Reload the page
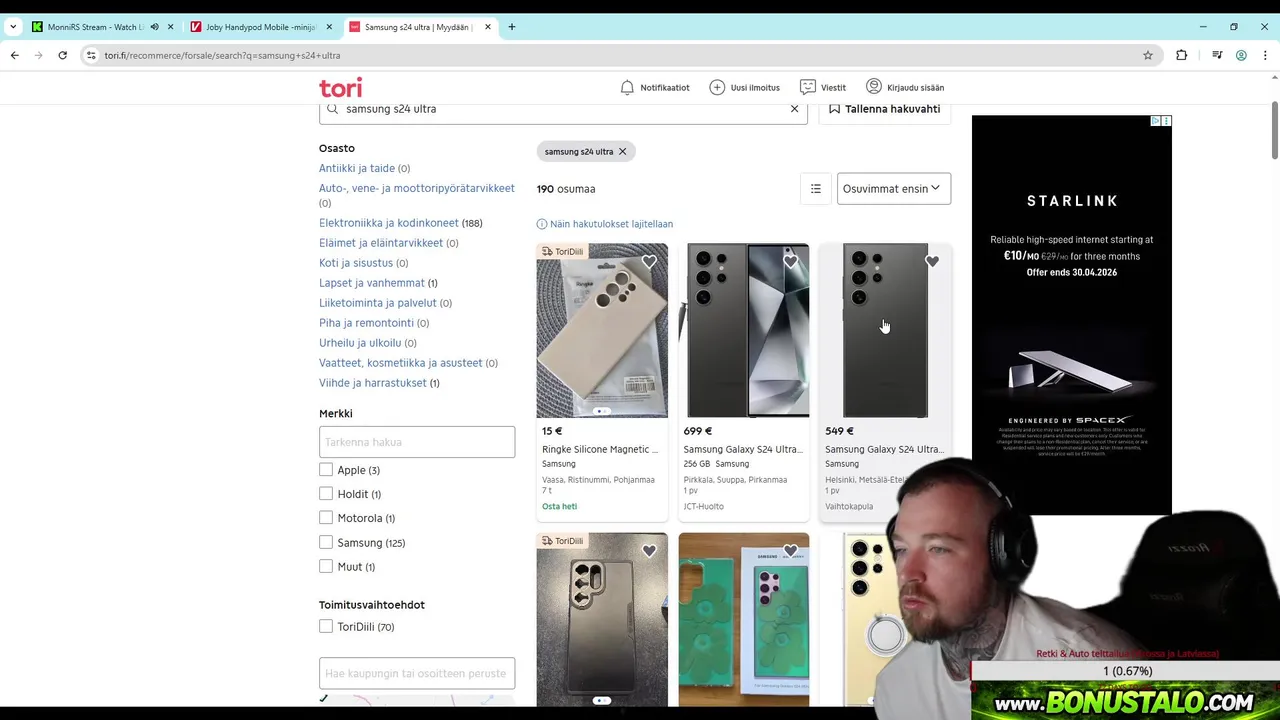The width and height of the screenshot is (1280, 720). click(62, 55)
